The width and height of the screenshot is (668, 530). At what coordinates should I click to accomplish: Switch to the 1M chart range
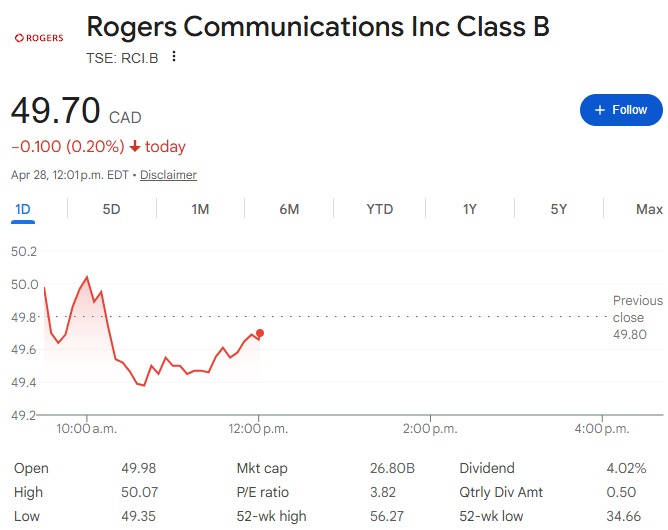[200, 209]
